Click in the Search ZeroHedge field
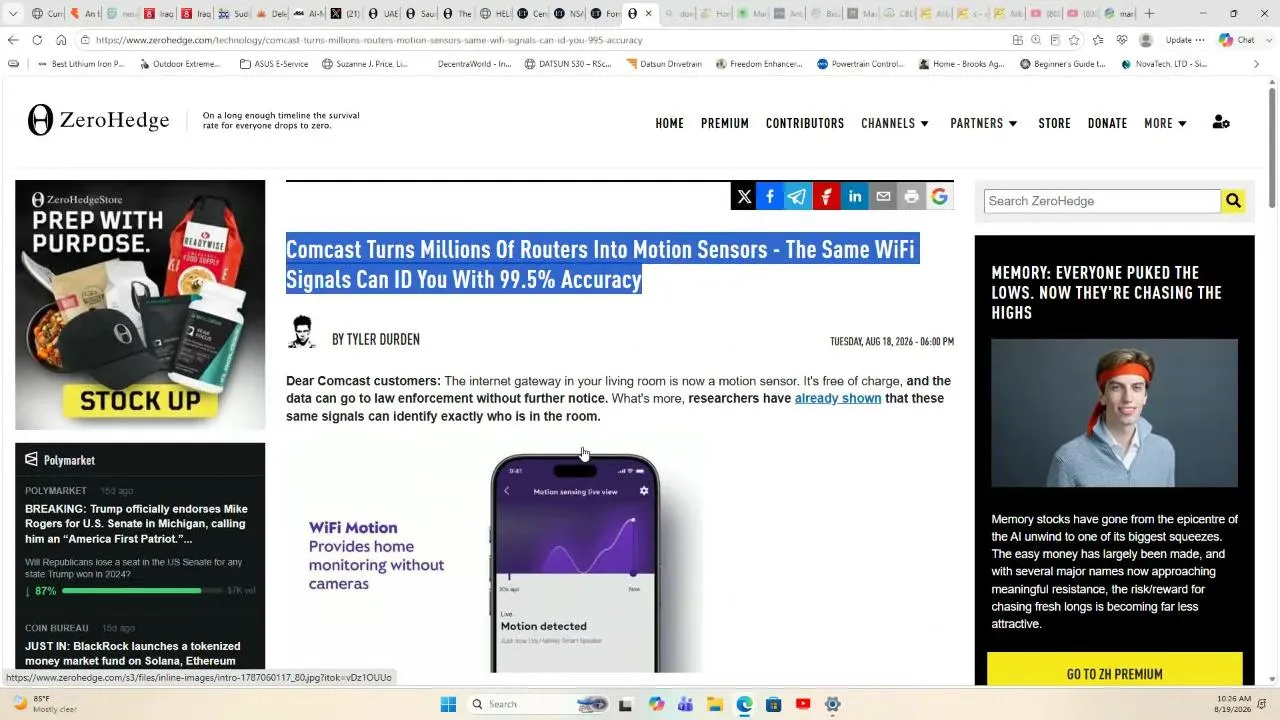This screenshot has width=1280, height=720. [x=1102, y=201]
